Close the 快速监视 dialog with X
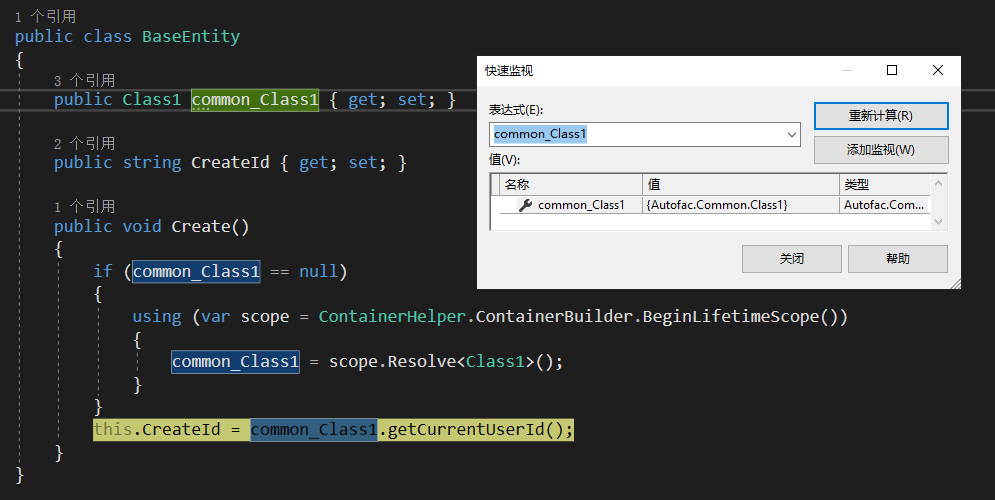Image resolution: width=995 pixels, height=500 pixels. pyautogui.click(x=937, y=70)
